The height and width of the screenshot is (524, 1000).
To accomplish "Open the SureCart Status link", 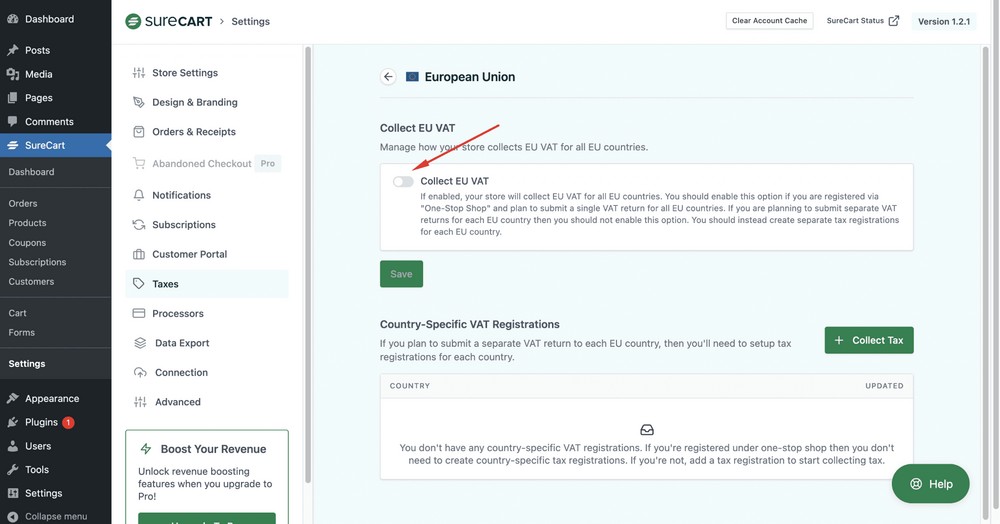I will [x=863, y=20].
